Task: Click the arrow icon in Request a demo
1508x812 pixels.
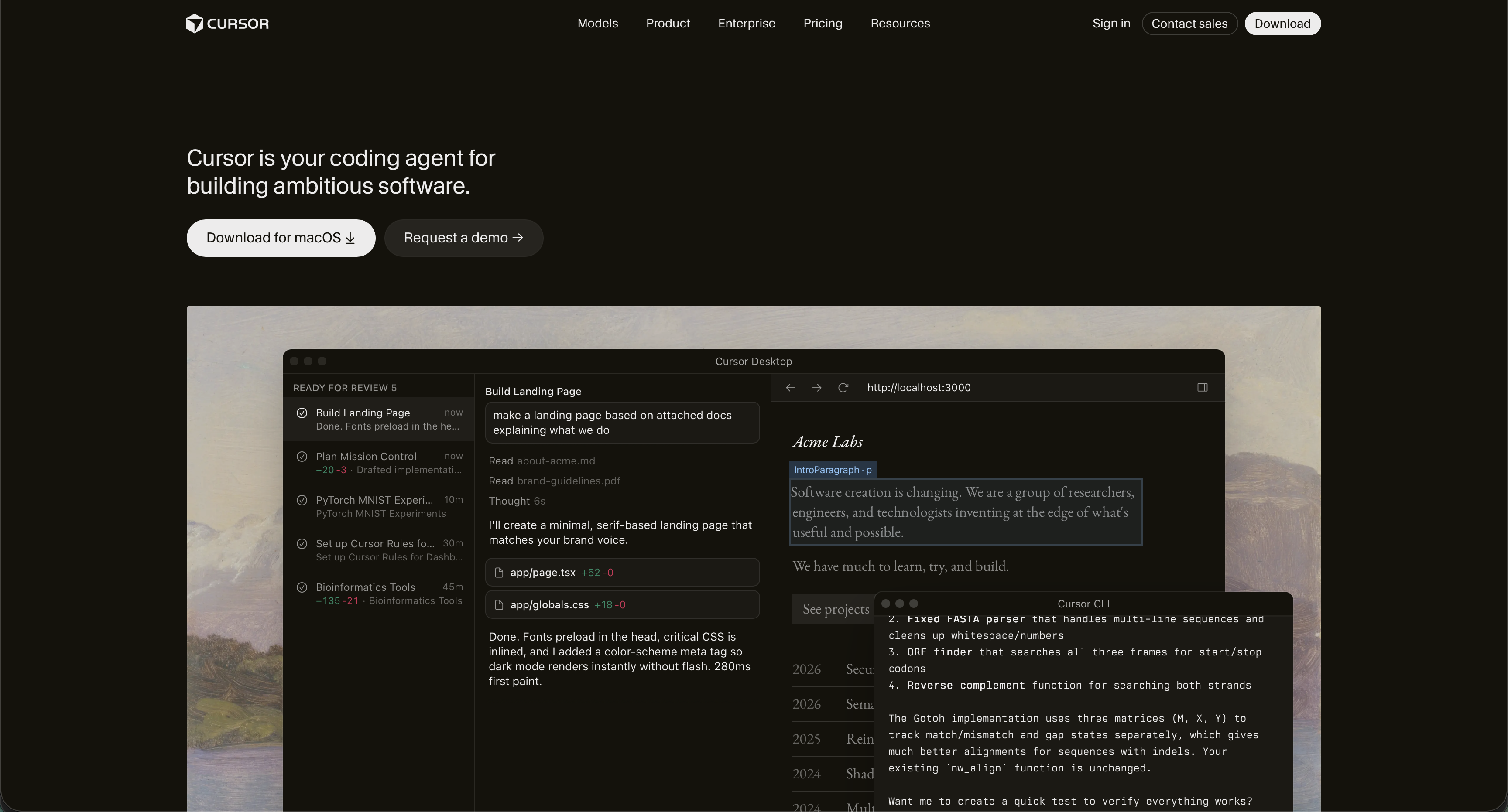Action: pyautogui.click(x=518, y=238)
